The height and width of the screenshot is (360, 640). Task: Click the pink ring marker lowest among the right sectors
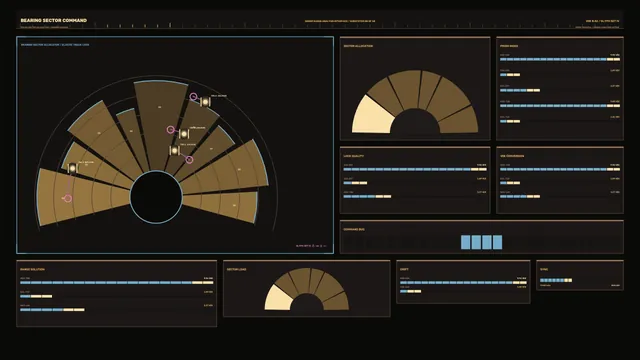pos(189,160)
